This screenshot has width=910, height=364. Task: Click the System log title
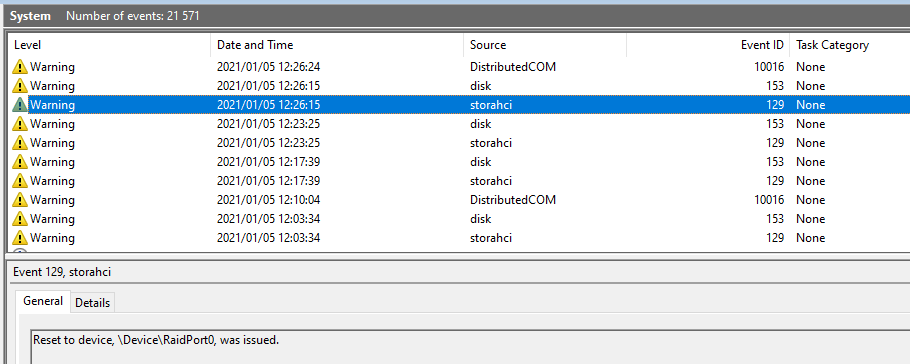point(30,16)
